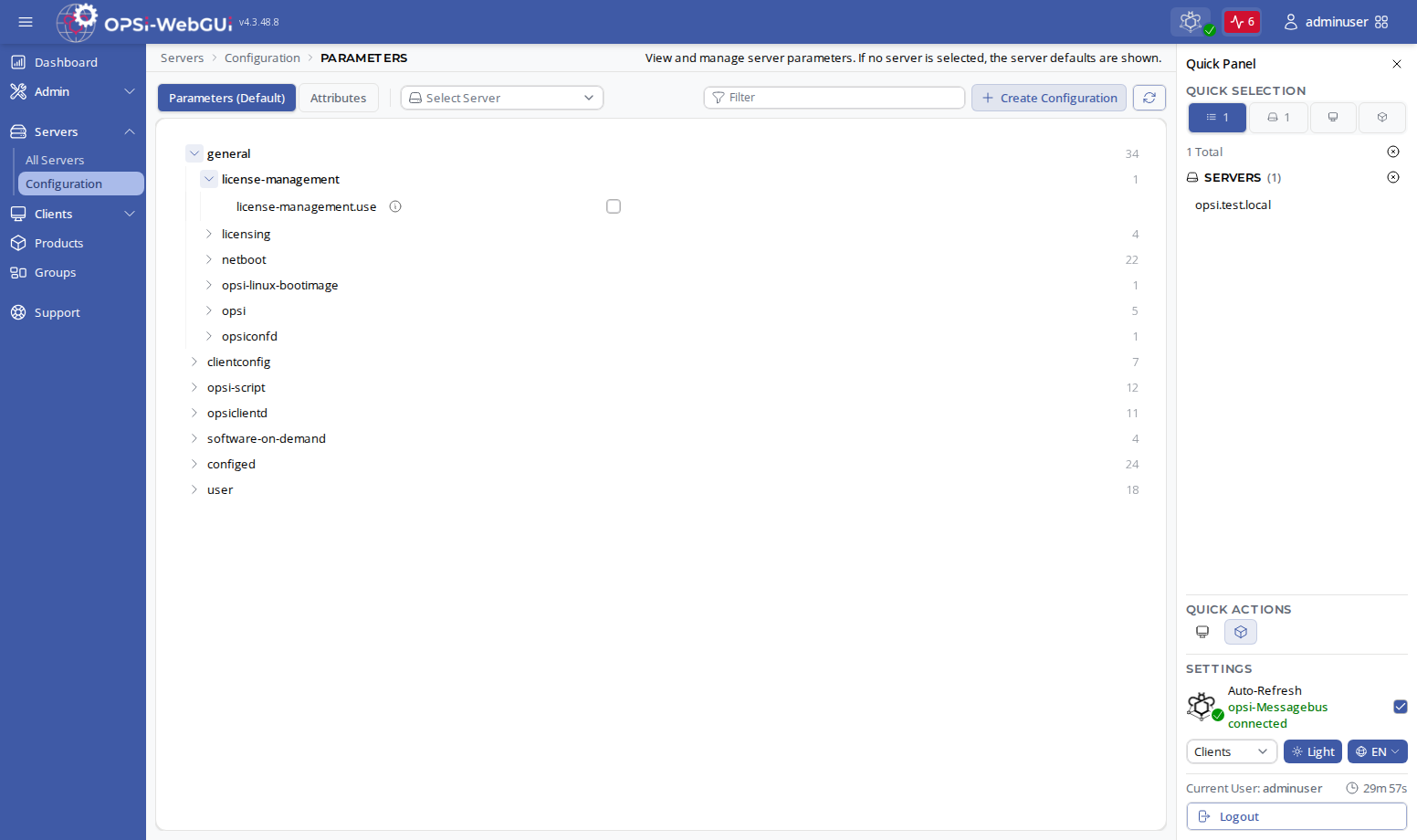Toggle the hamburger sidebar menu

pyautogui.click(x=26, y=22)
